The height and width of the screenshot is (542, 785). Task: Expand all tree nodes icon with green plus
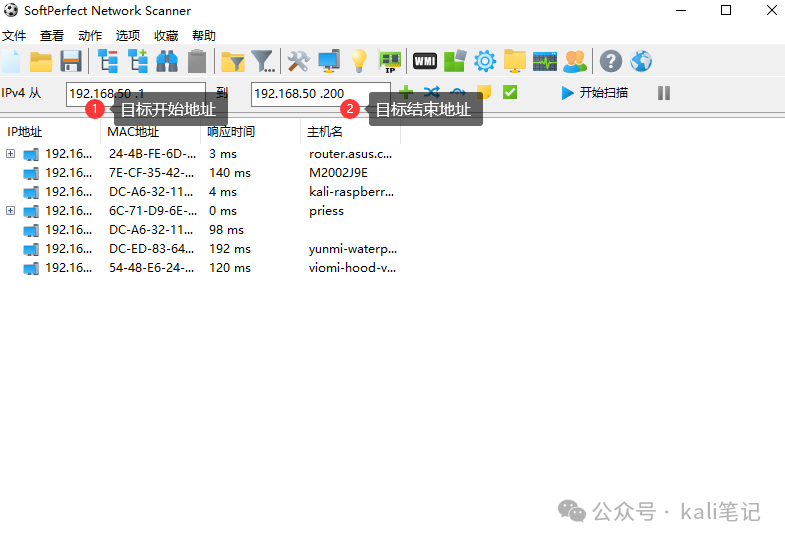(138, 62)
